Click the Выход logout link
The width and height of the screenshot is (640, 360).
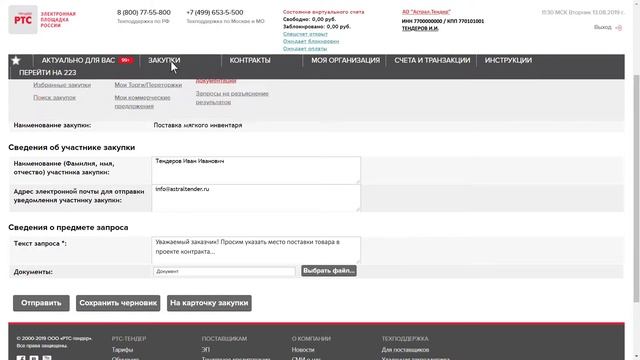coord(602,27)
